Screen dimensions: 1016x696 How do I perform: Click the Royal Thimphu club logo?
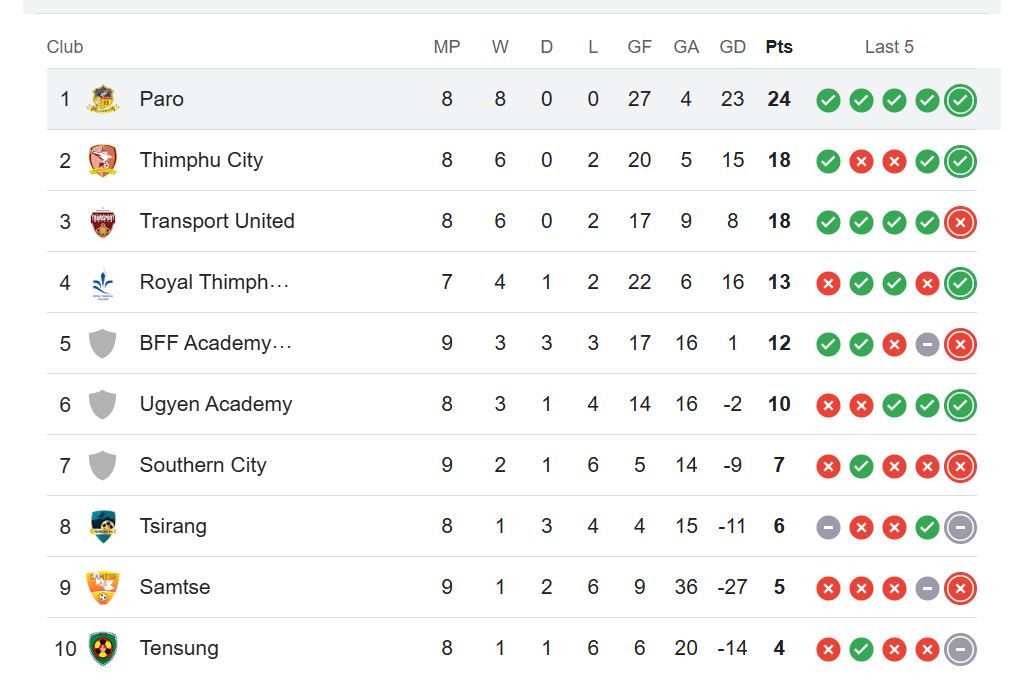[x=102, y=283]
